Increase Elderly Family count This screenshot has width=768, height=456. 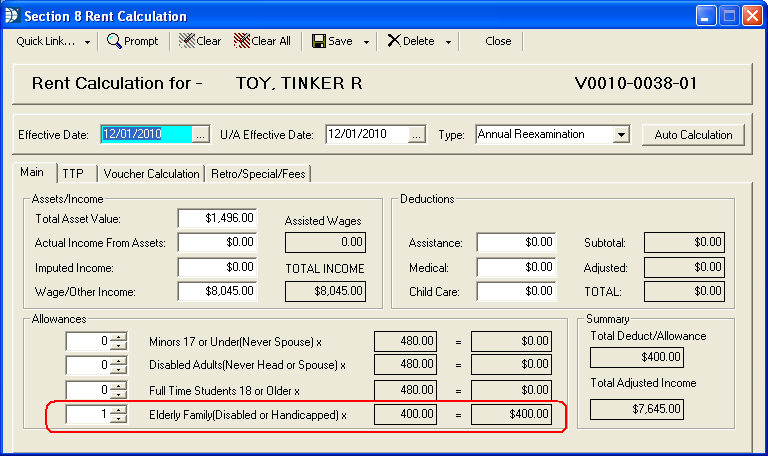tap(118, 409)
